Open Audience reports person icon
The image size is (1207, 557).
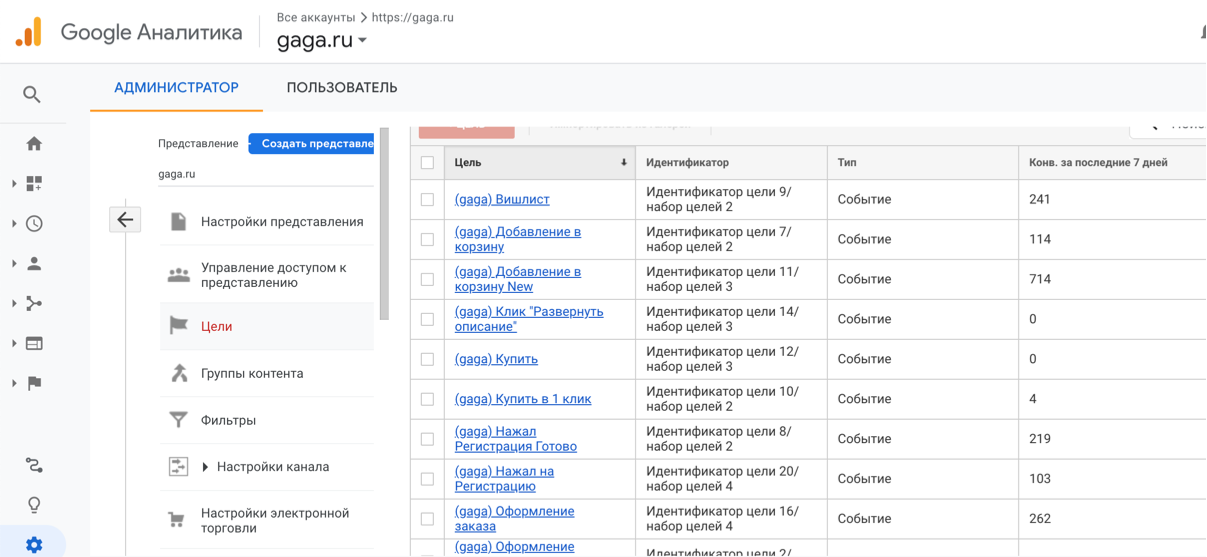(34, 264)
